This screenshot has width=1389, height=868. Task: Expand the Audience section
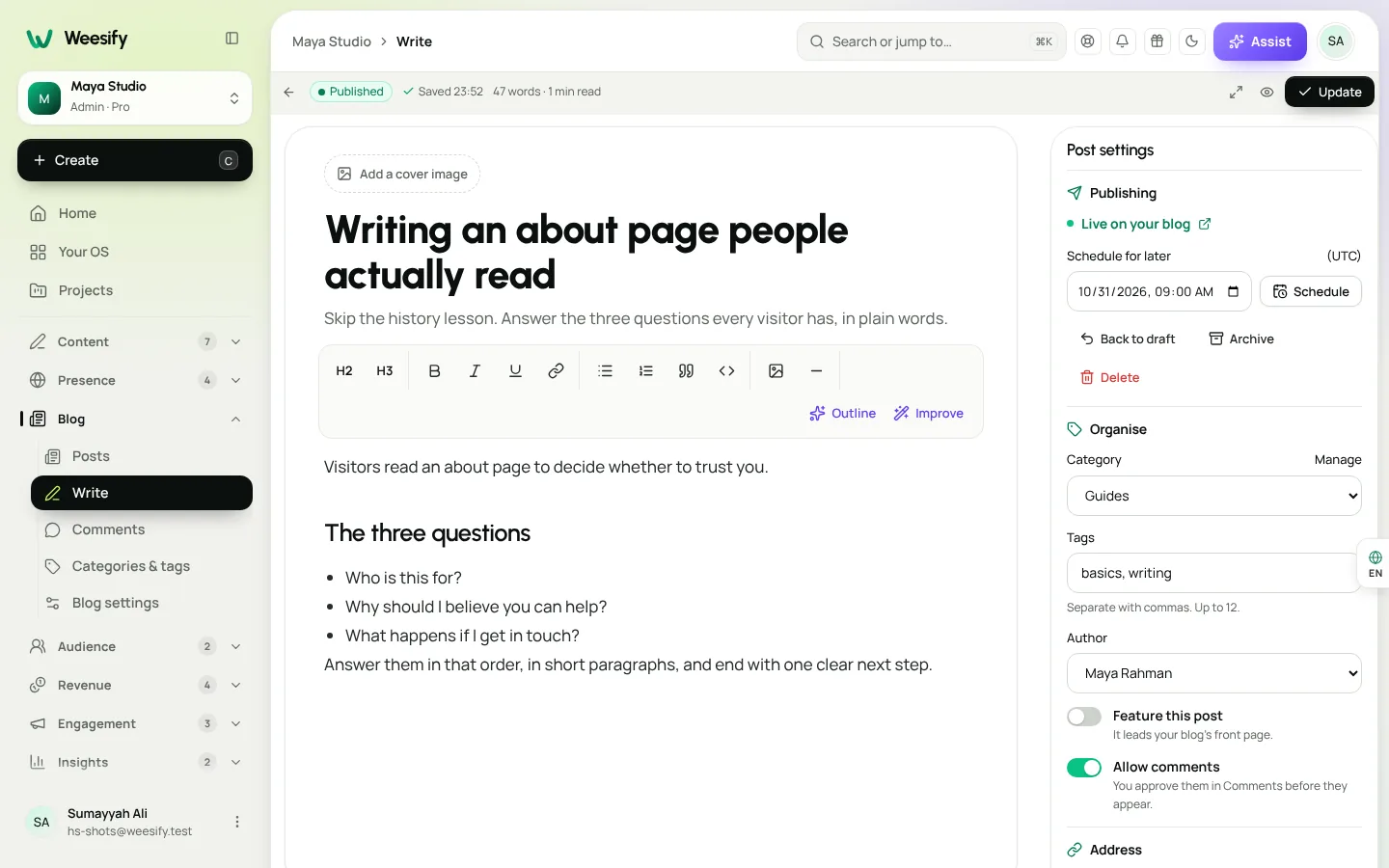click(x=135, y=646)
